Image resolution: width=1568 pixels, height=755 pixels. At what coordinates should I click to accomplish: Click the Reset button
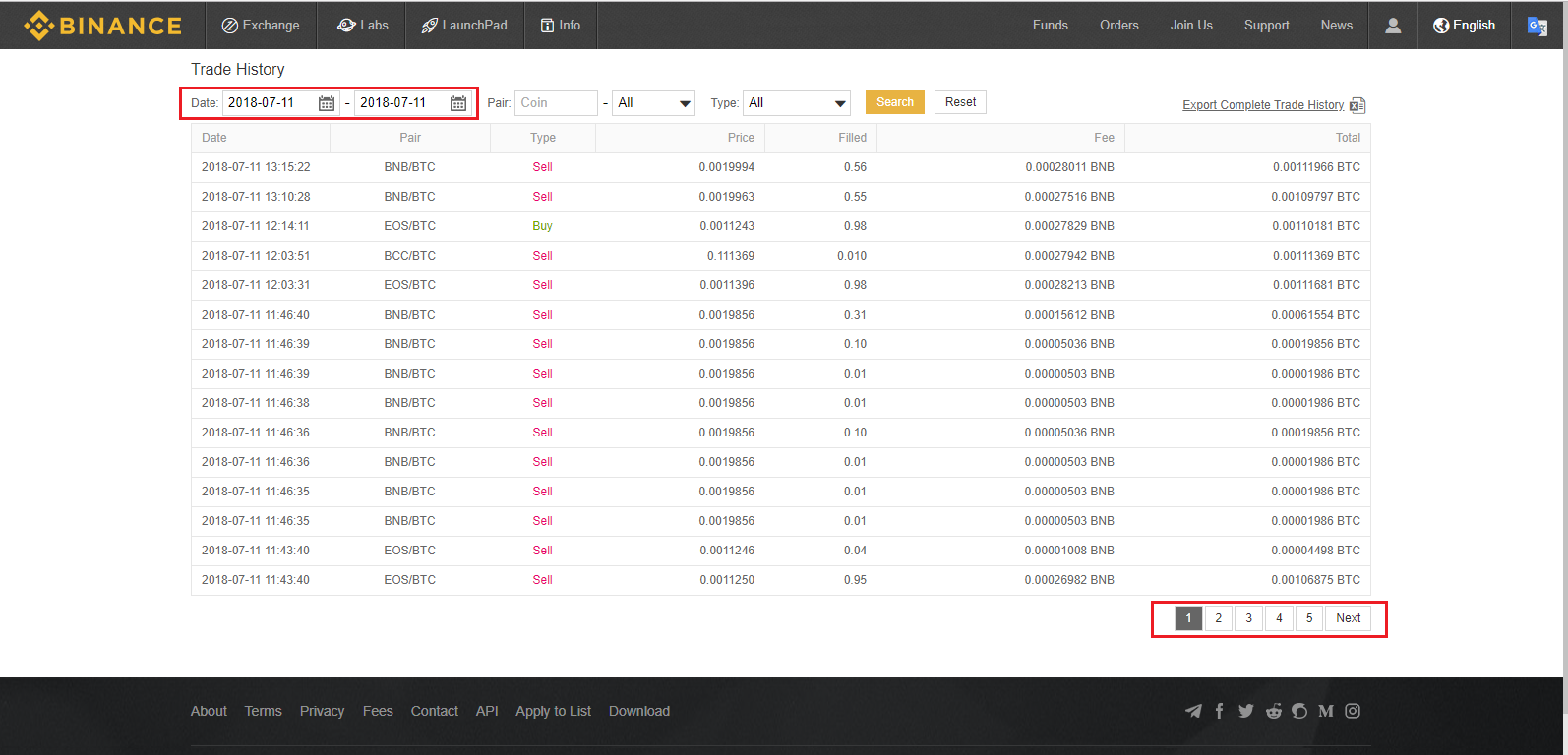[x=960, y=102]
